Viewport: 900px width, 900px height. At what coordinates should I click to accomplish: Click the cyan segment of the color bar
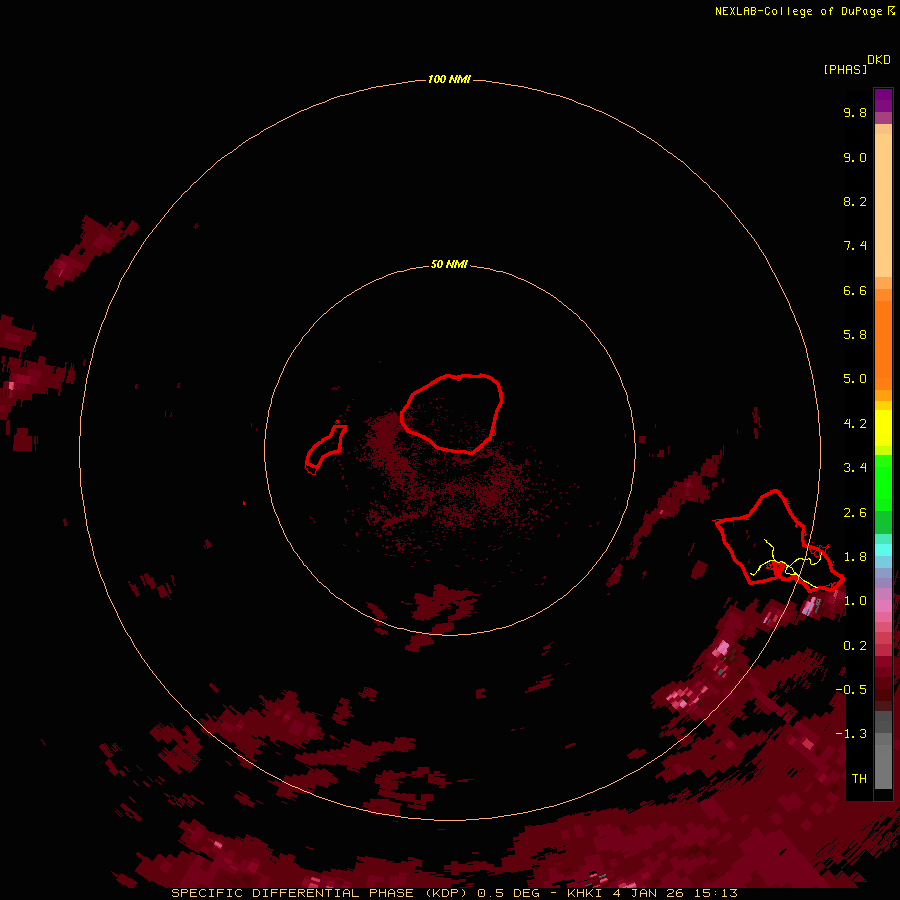click(883, 549)
